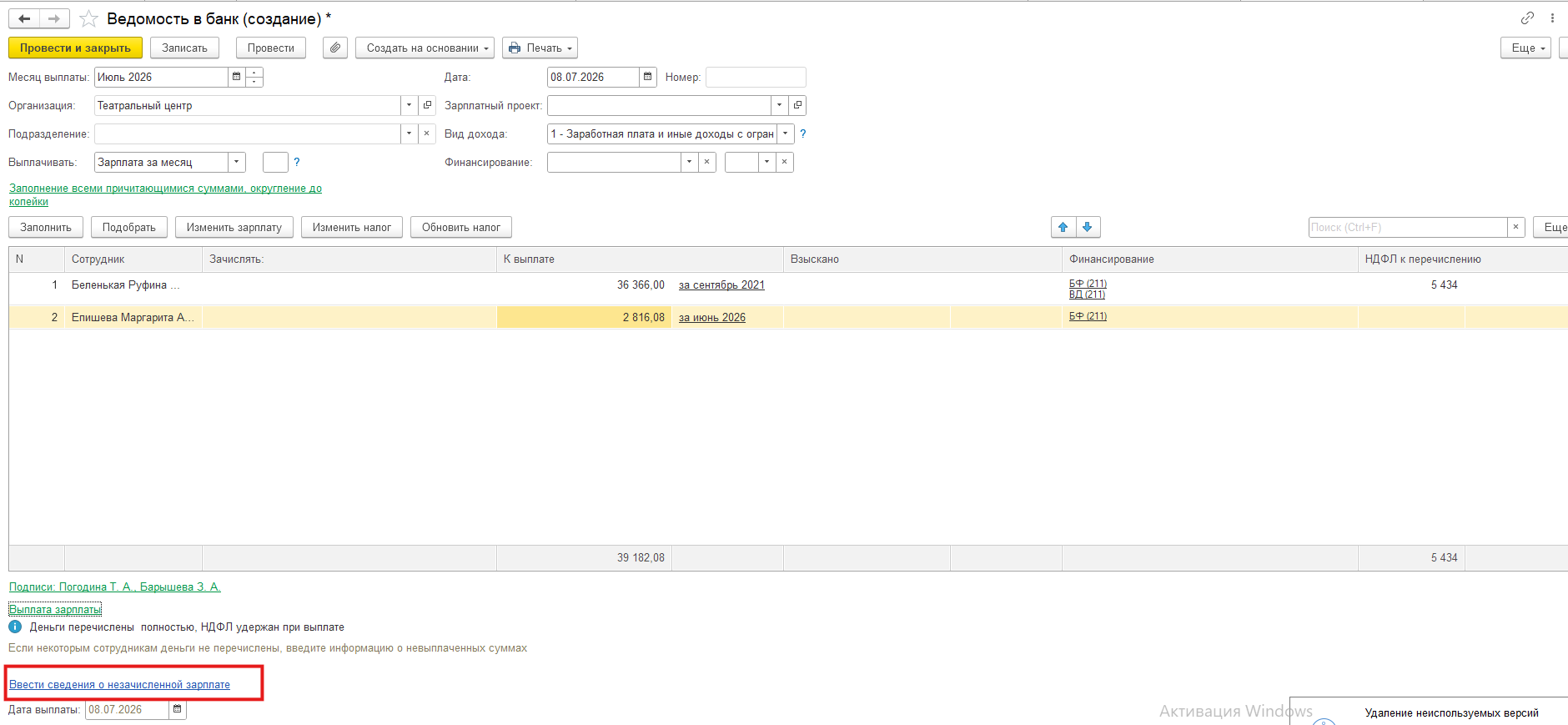The image size is (1568, 725).
Task: Select the 2 816,08 payment cell
Action: pyautogui.click(x=584, y=317)
